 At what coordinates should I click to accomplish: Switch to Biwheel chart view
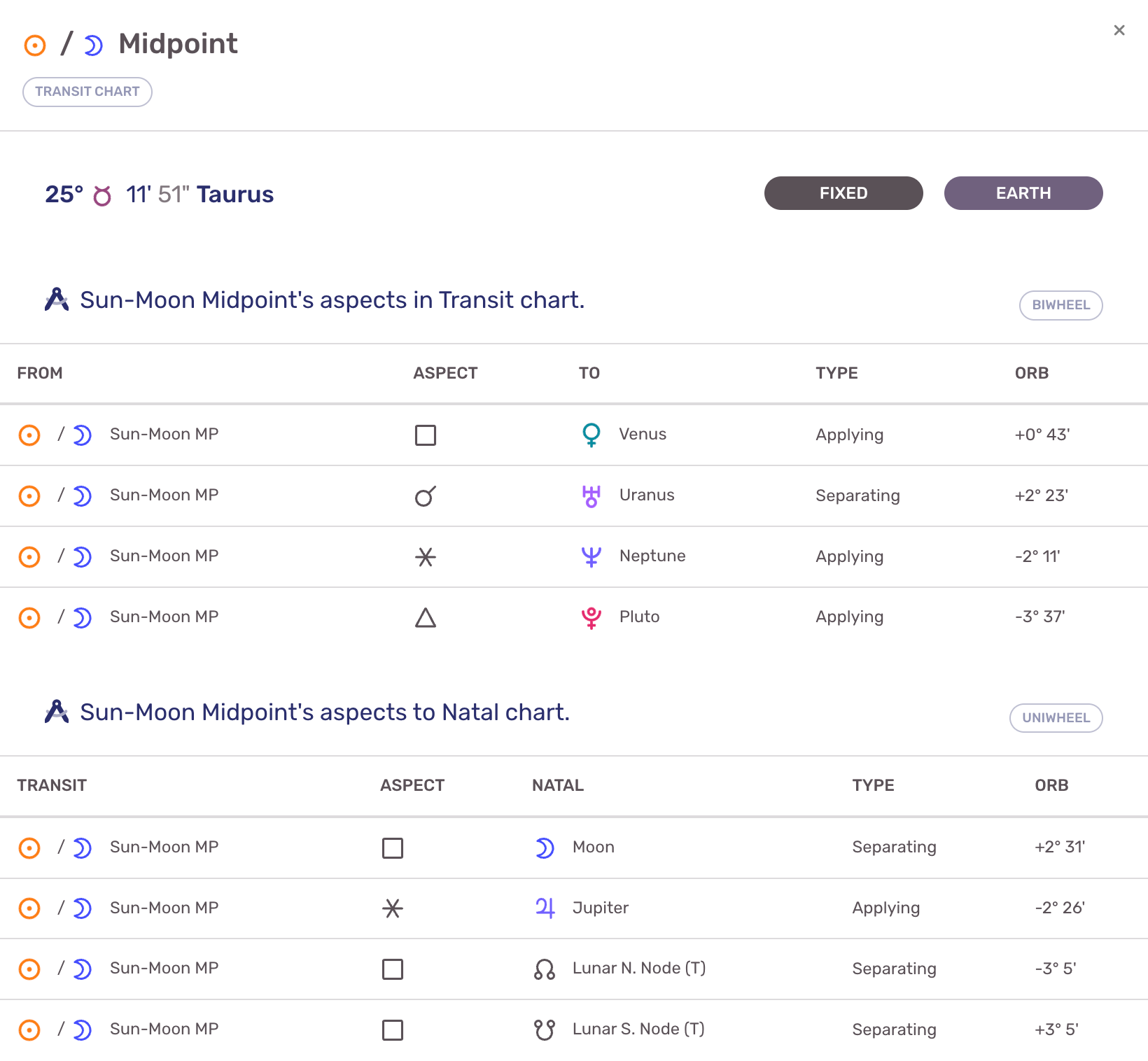click(x=1060, y=305)
